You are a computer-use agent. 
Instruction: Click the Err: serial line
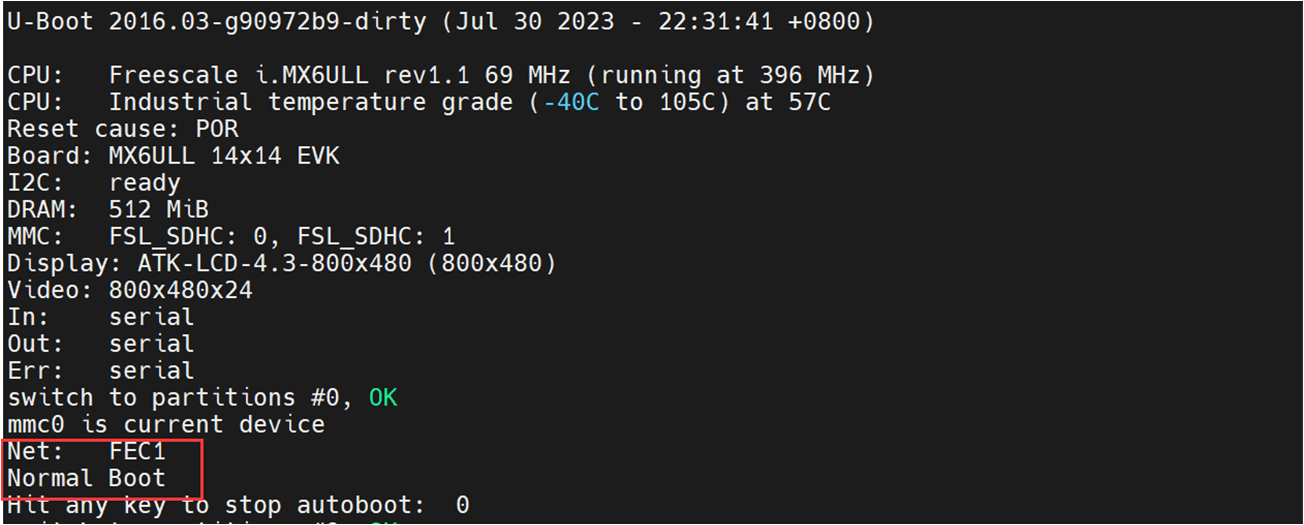[x=101, y=371]
